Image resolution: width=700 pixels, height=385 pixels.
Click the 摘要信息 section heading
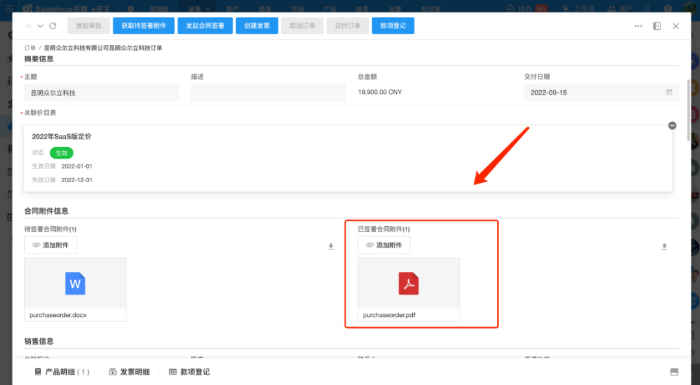pyautogui.click(x=39, y=59)
